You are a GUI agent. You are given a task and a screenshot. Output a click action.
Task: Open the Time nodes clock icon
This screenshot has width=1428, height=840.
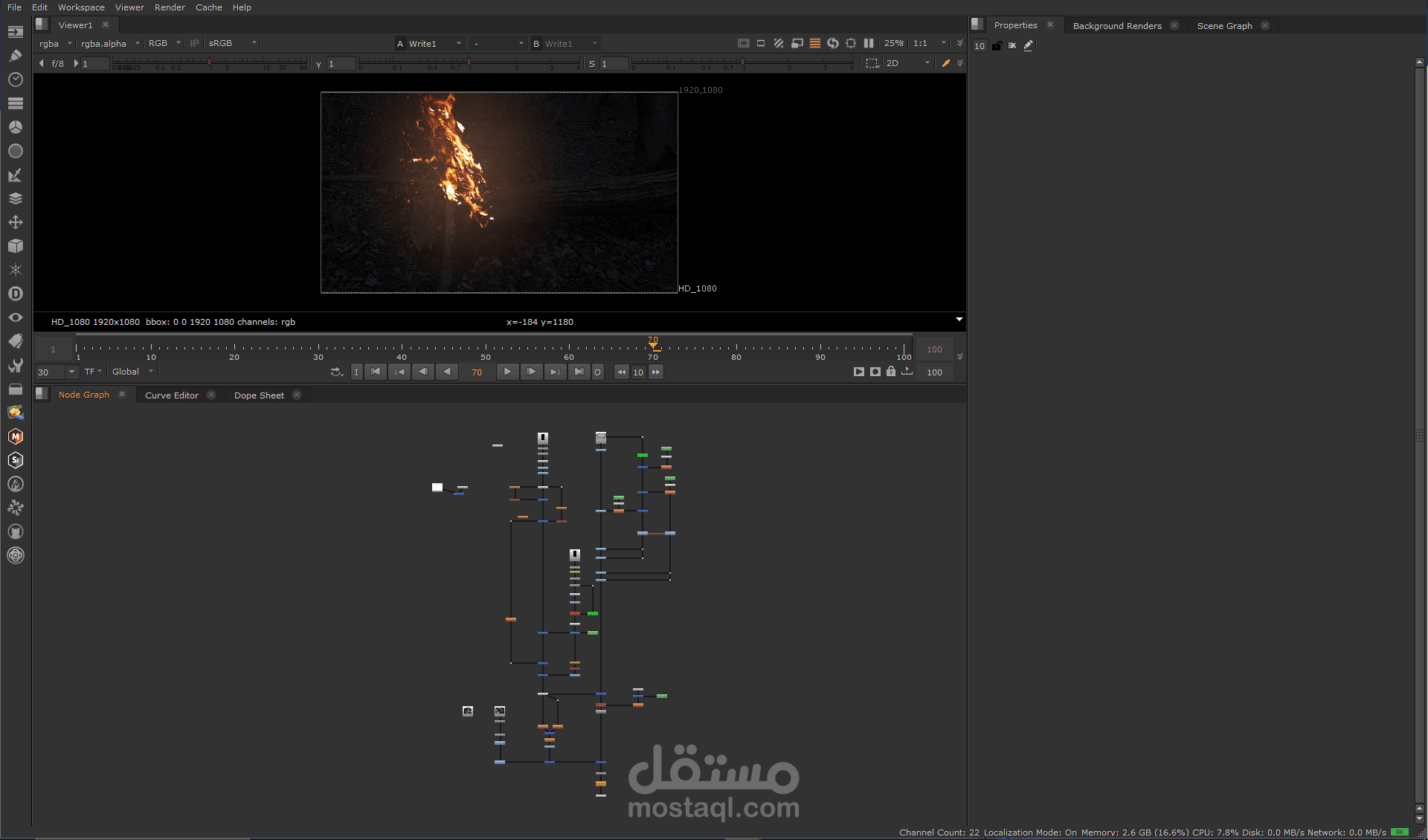(15, 80)
